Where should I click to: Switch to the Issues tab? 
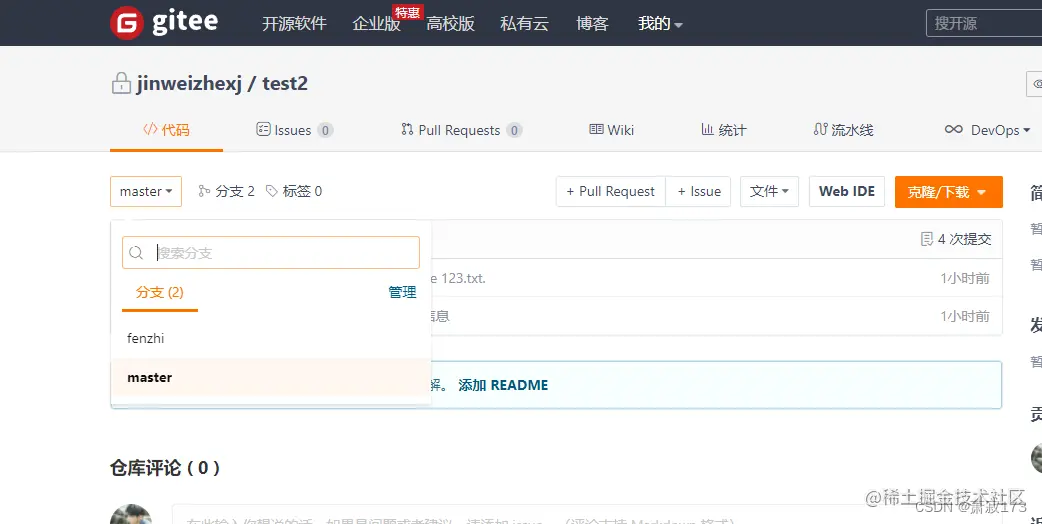[x=294, y=130]
